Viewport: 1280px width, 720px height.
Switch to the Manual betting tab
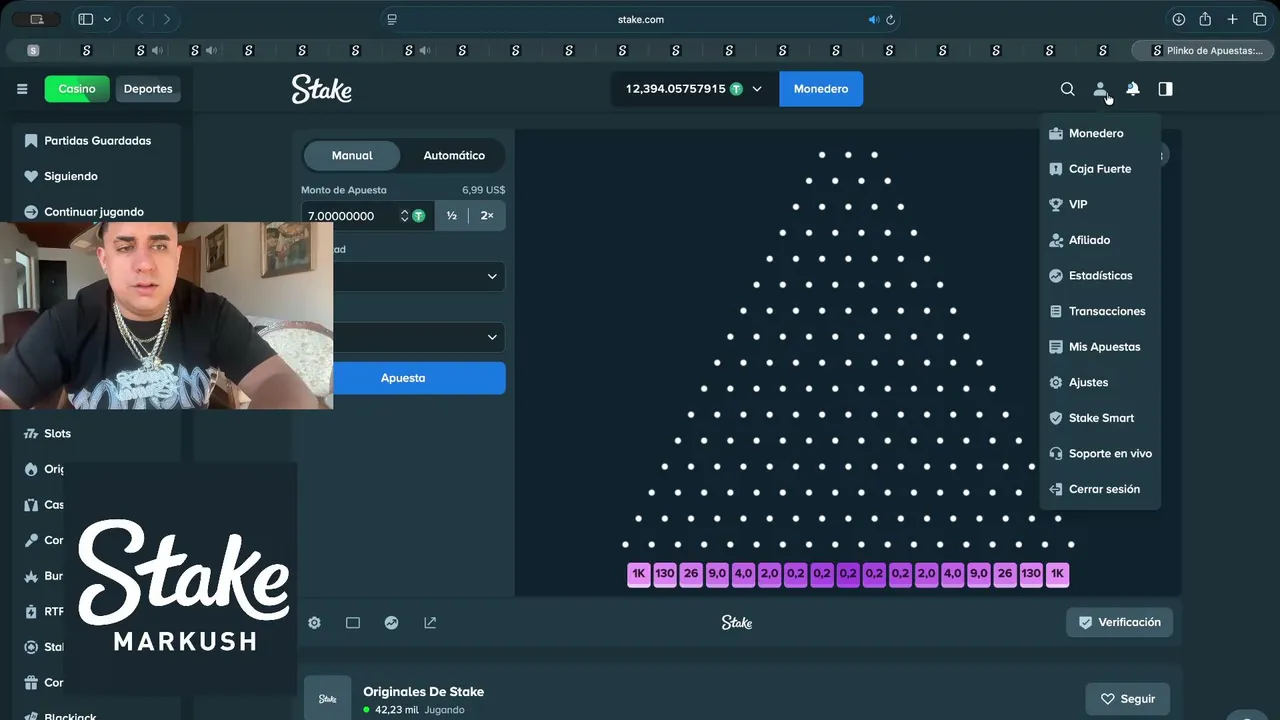tap(352, 155)
